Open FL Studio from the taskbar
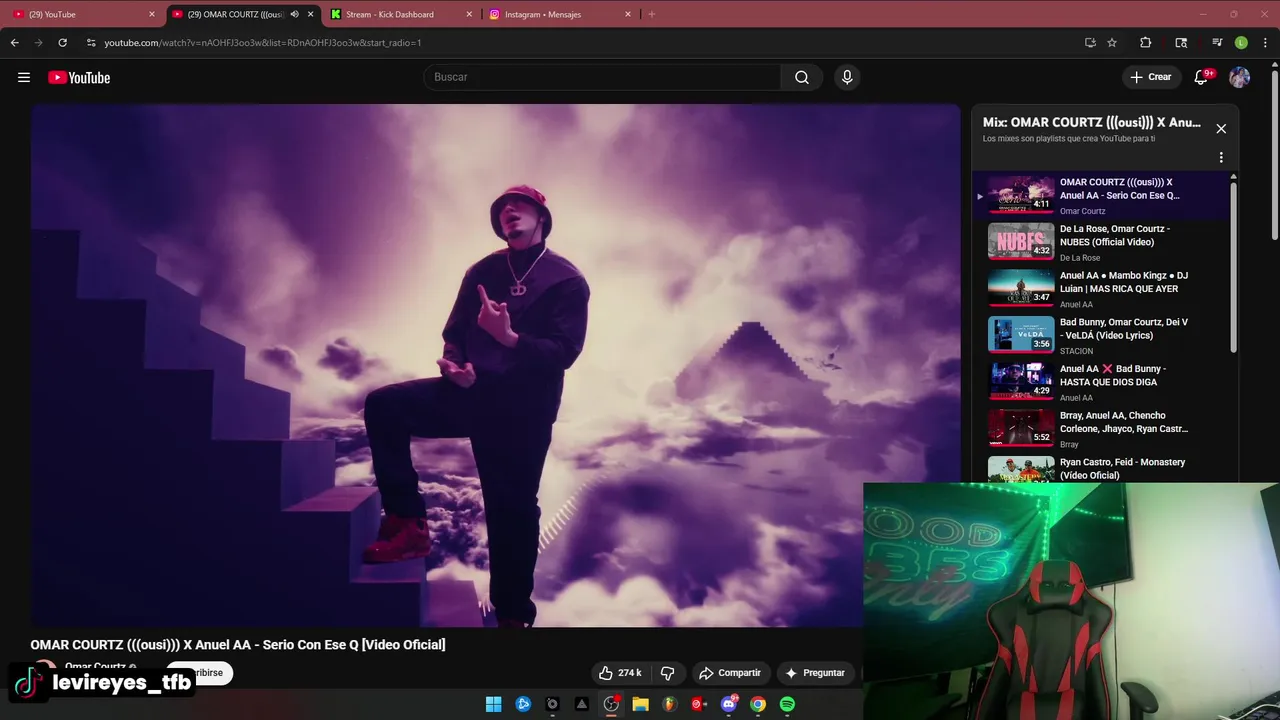 [x=669, y=704]
